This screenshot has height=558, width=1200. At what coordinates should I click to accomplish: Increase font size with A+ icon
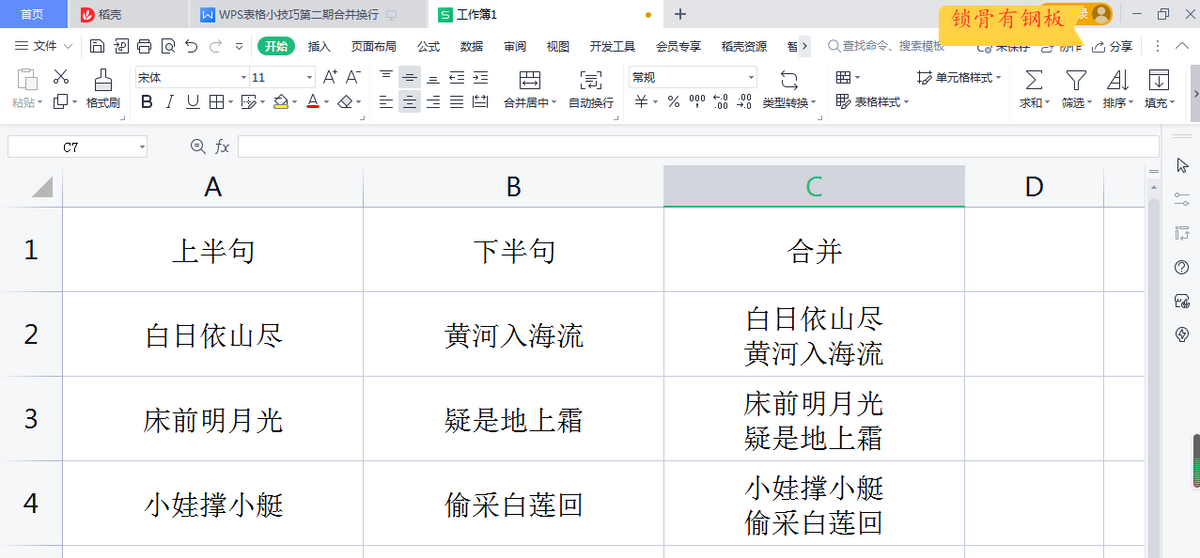point(329,77)
